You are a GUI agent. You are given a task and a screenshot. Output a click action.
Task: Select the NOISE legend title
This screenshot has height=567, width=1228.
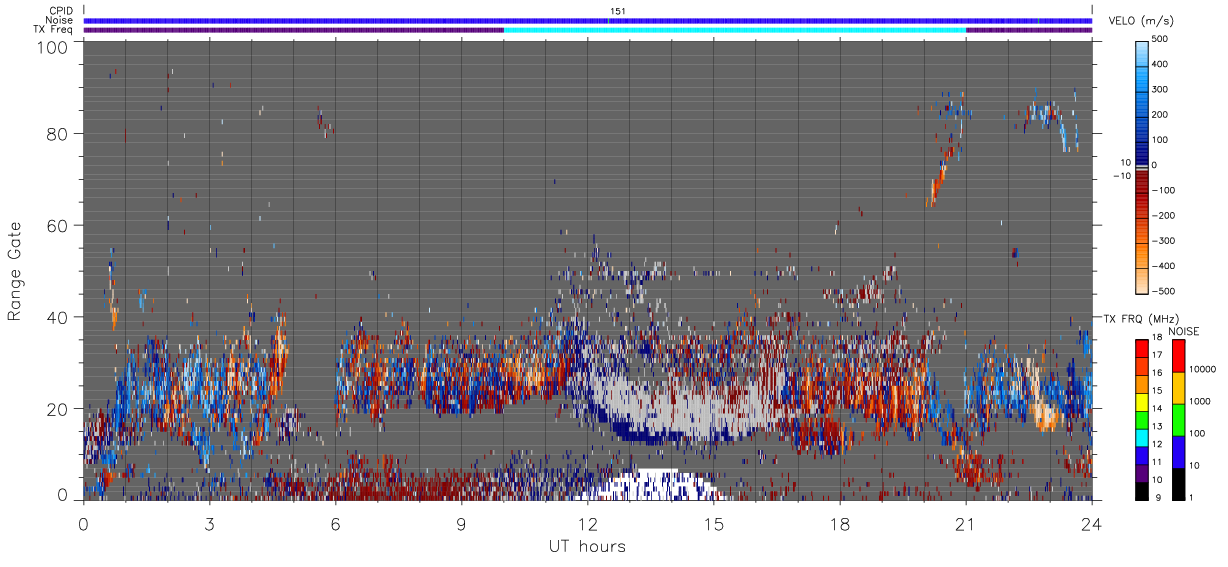(x=1183, y=331)
